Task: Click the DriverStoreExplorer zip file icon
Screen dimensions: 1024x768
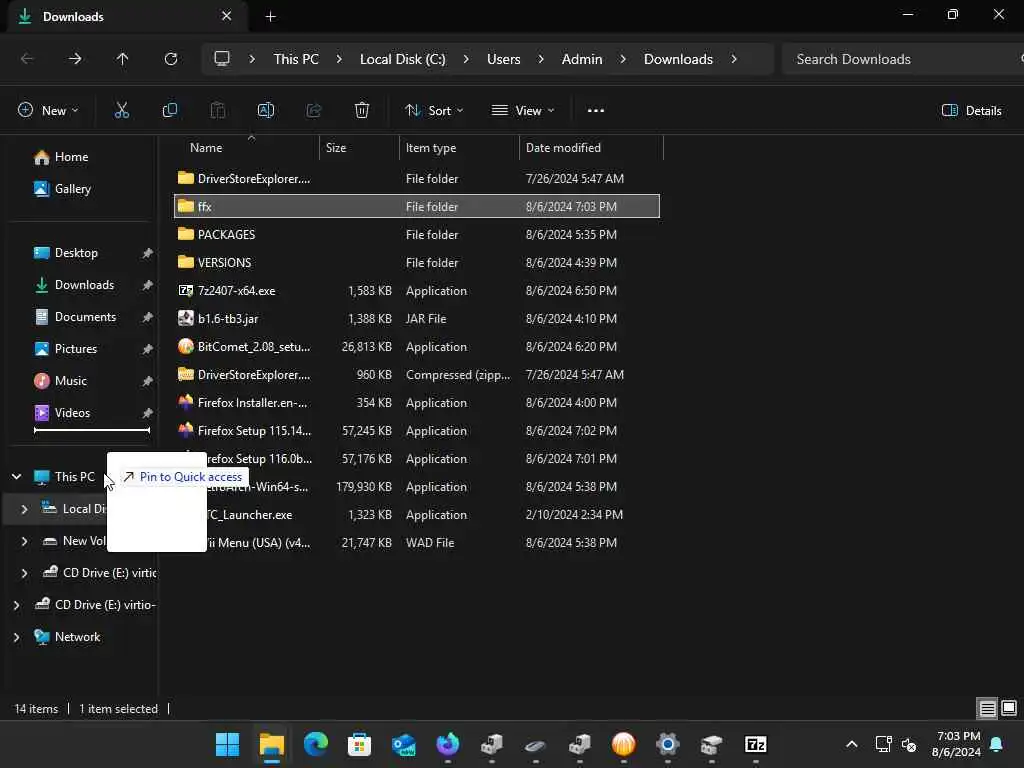Action: (185, 375)
